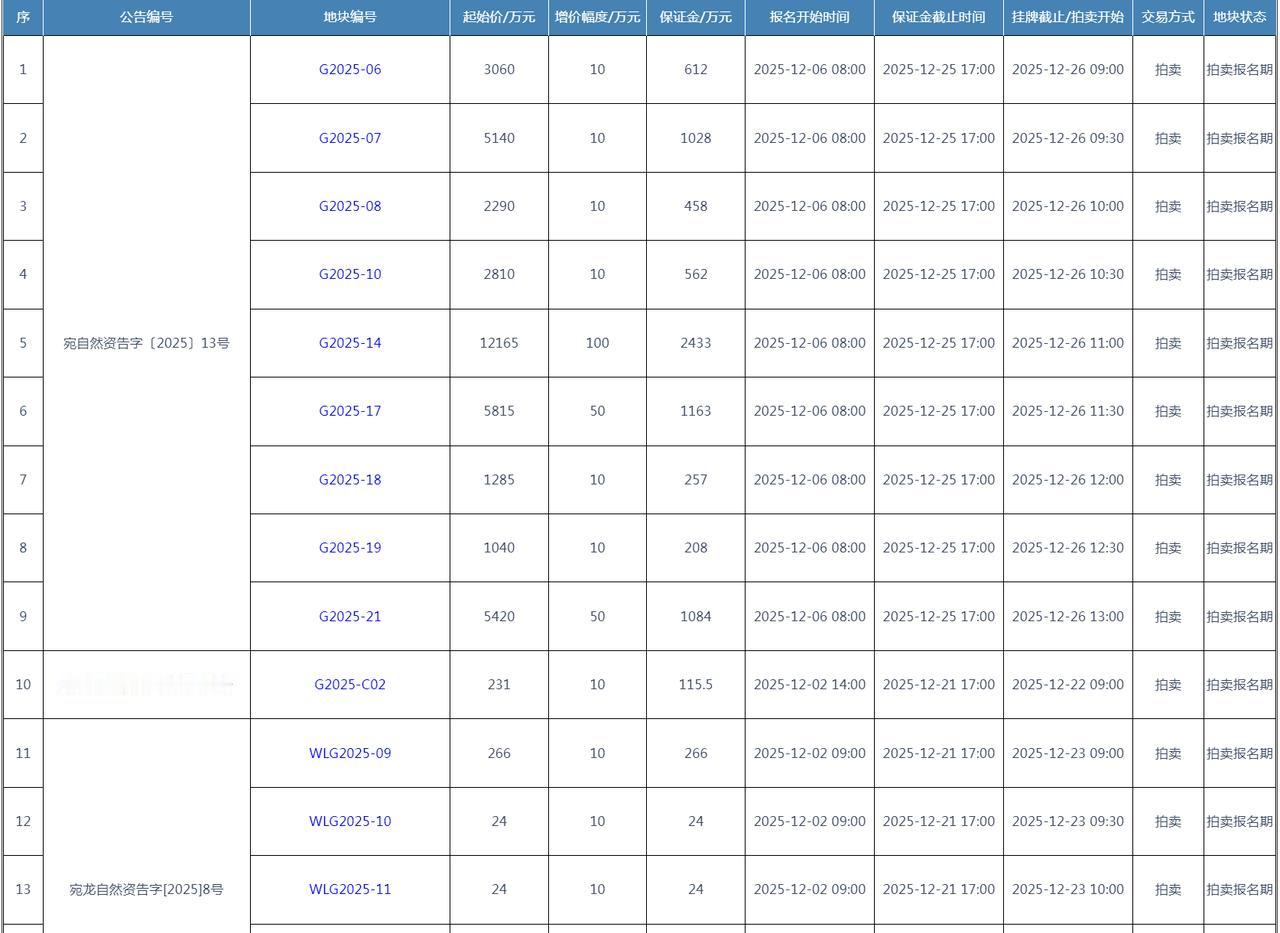
Task: Open parcel G2025-19 link
Action: tap(350, 548)
